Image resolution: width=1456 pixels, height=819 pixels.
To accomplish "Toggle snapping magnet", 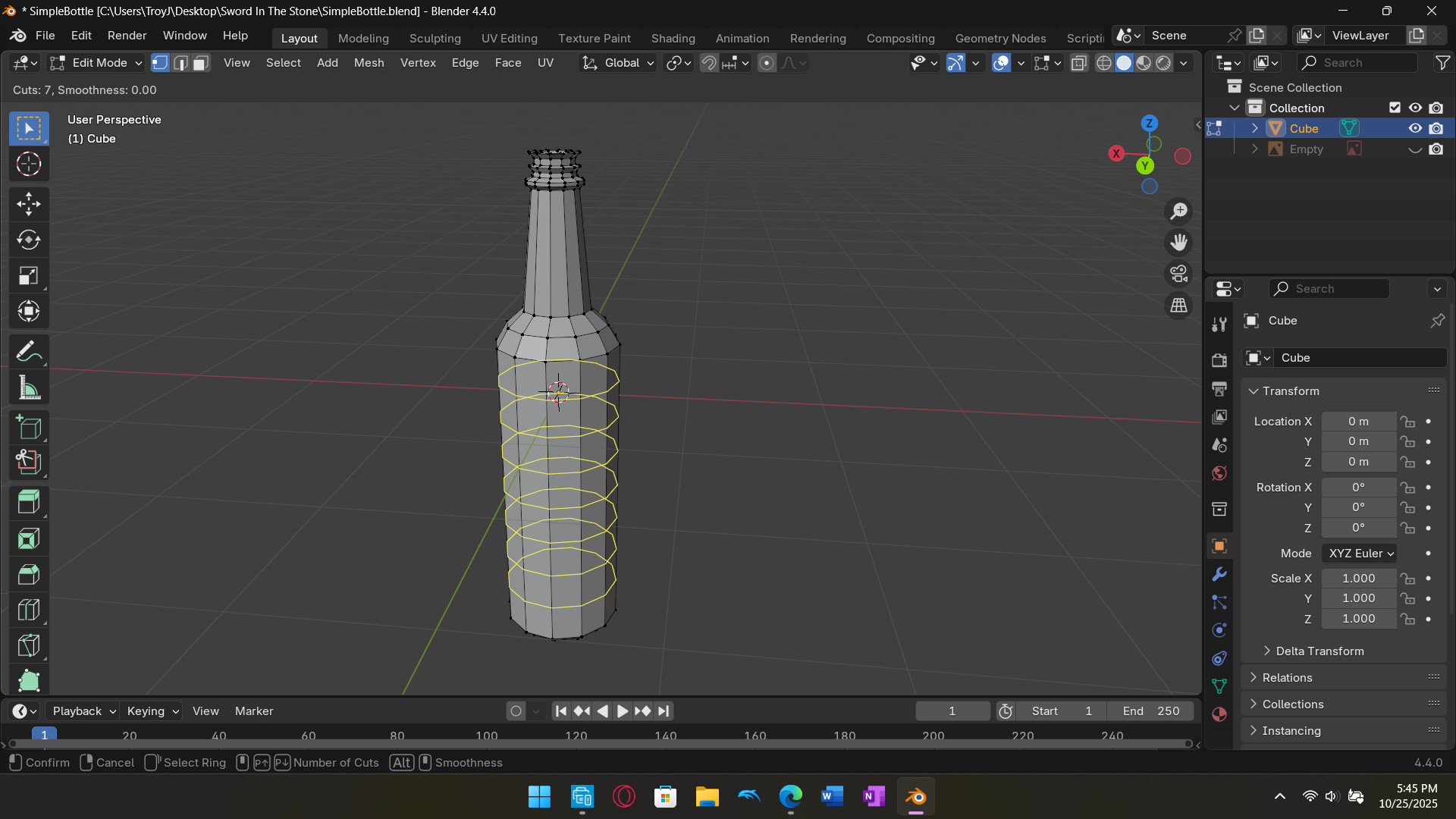I will pyautogui.click(x=708, y=63).
